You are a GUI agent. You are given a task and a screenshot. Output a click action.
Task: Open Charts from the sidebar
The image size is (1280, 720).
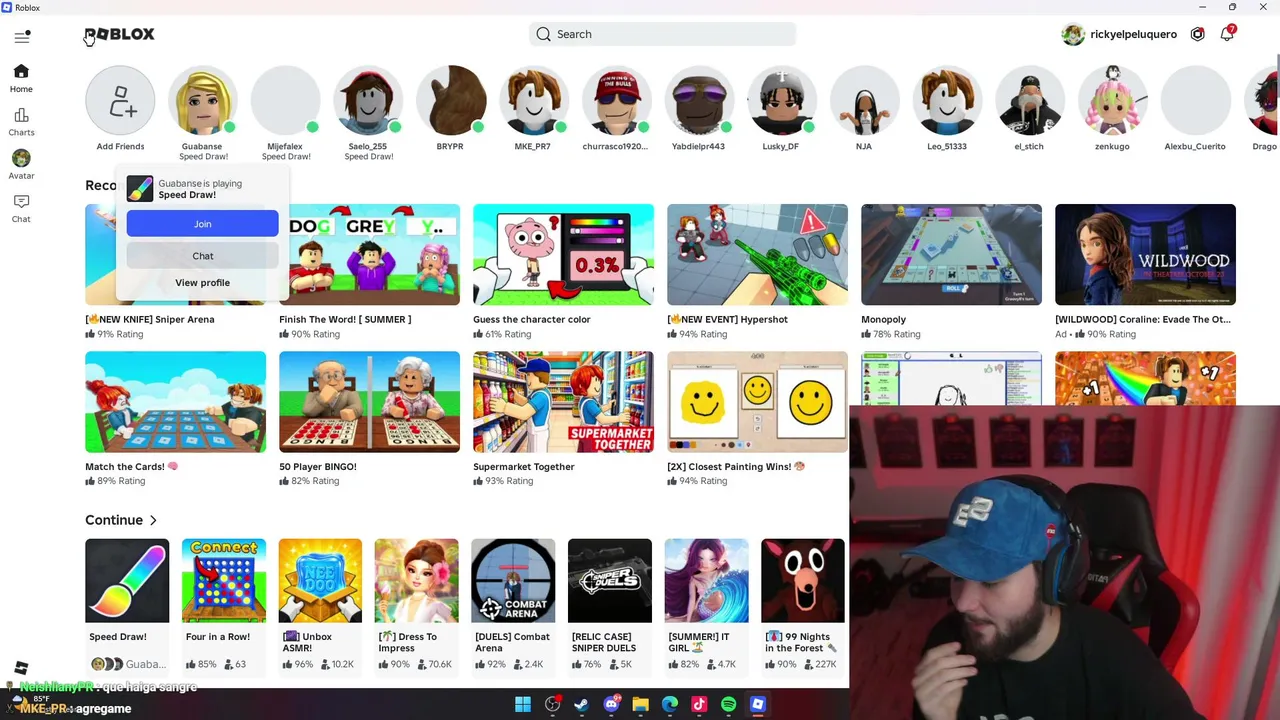pyautogui.click(x=21, y=122)
